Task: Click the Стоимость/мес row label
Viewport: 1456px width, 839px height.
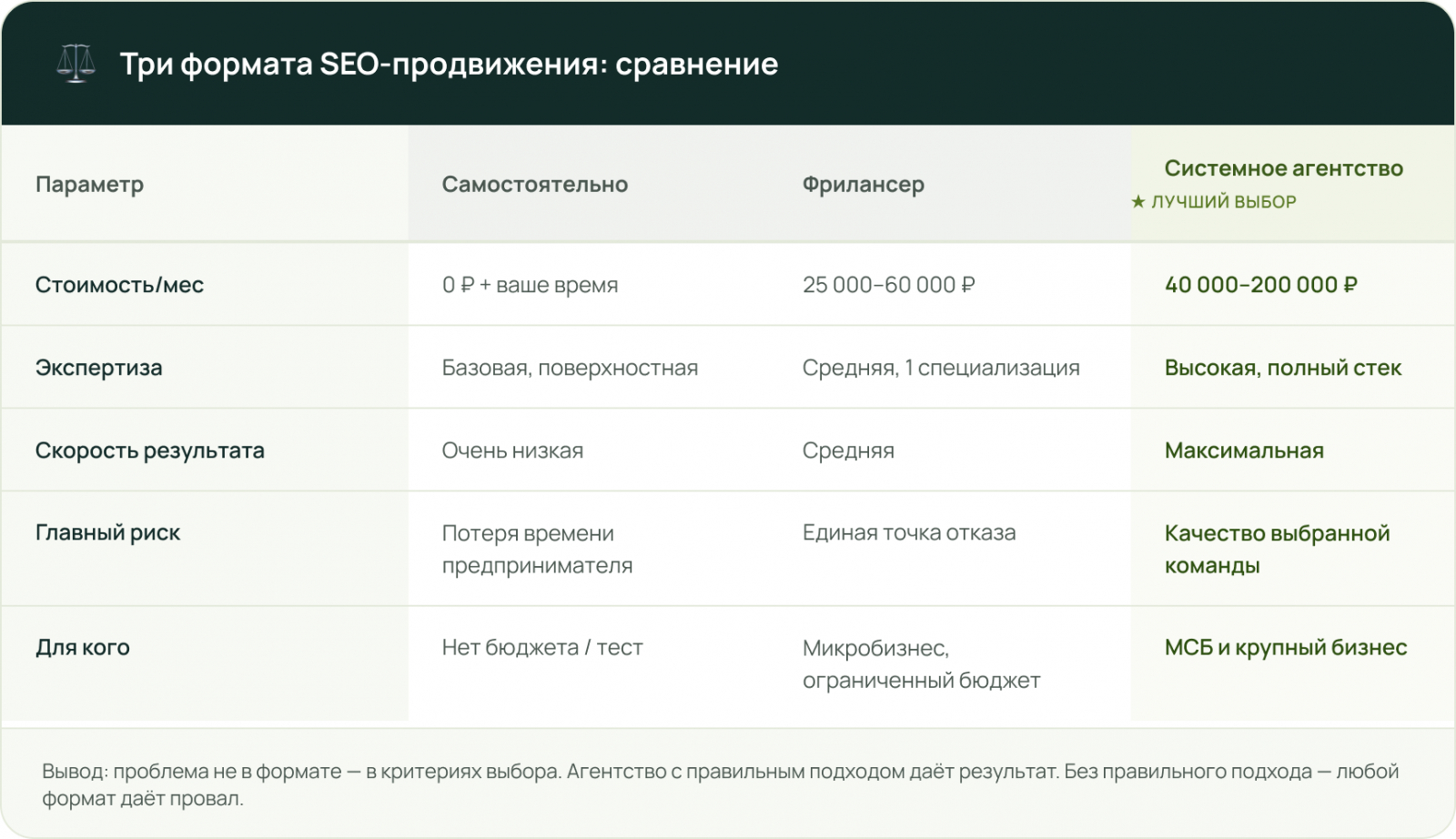Action: click(119, 285)
